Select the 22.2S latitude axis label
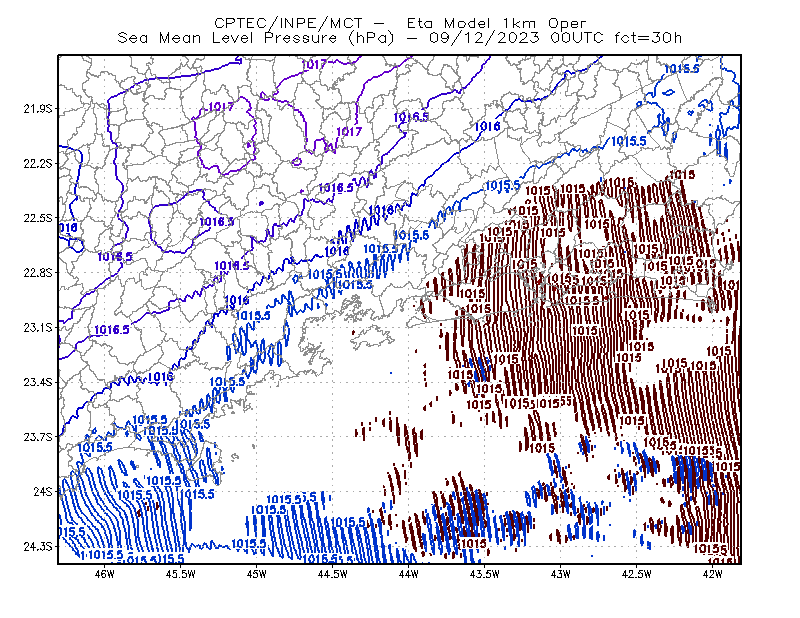The height and width of the screenshot is (618, 800). pos(38,163)
